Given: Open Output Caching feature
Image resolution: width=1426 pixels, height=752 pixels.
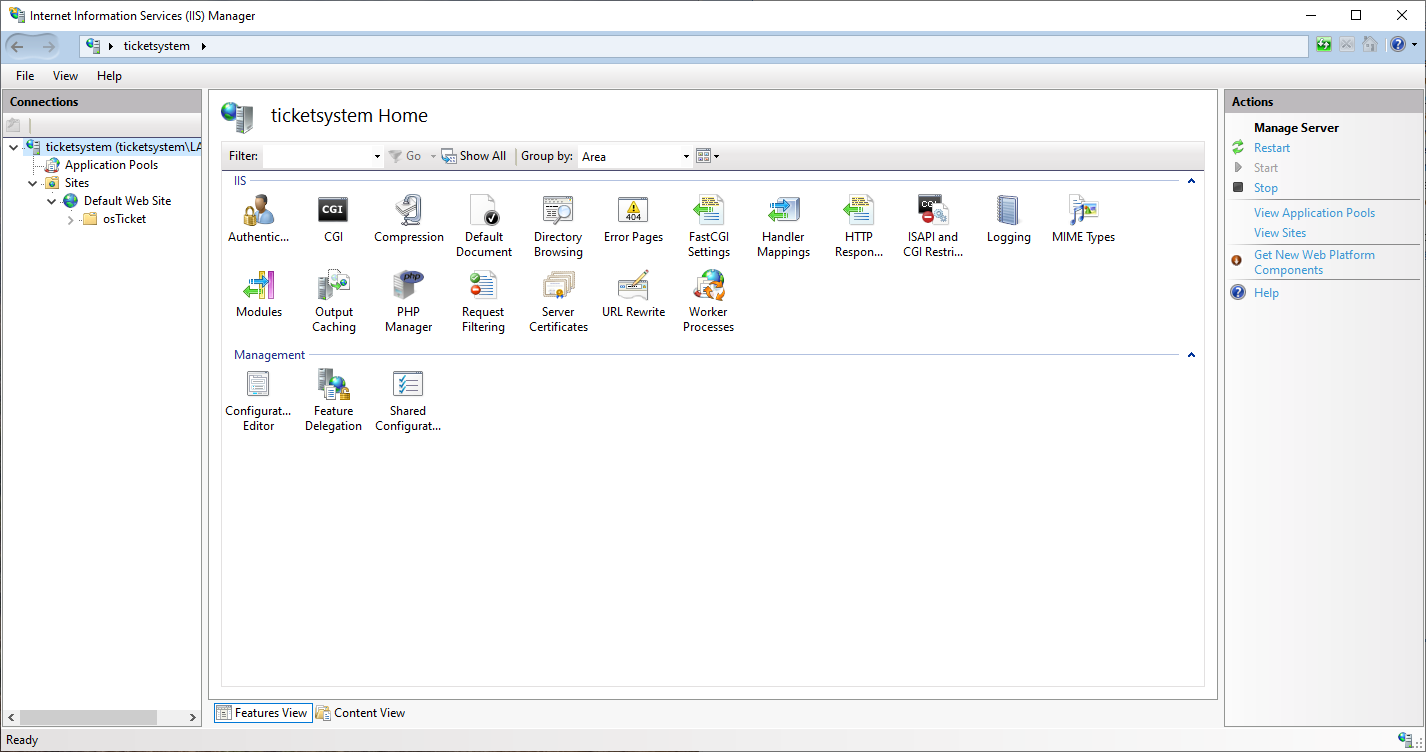Looking at the screenshot, I should (x=334, y=302).
